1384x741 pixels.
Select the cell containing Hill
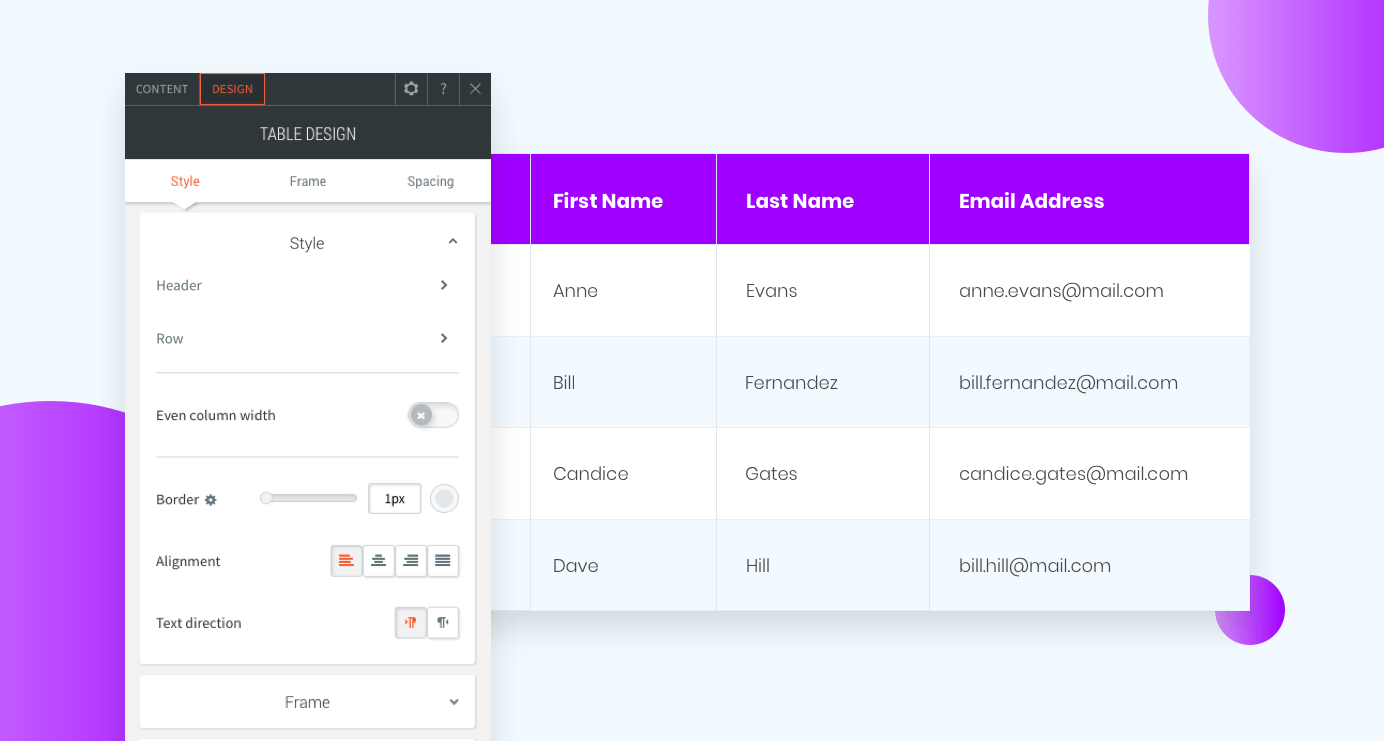823,565
